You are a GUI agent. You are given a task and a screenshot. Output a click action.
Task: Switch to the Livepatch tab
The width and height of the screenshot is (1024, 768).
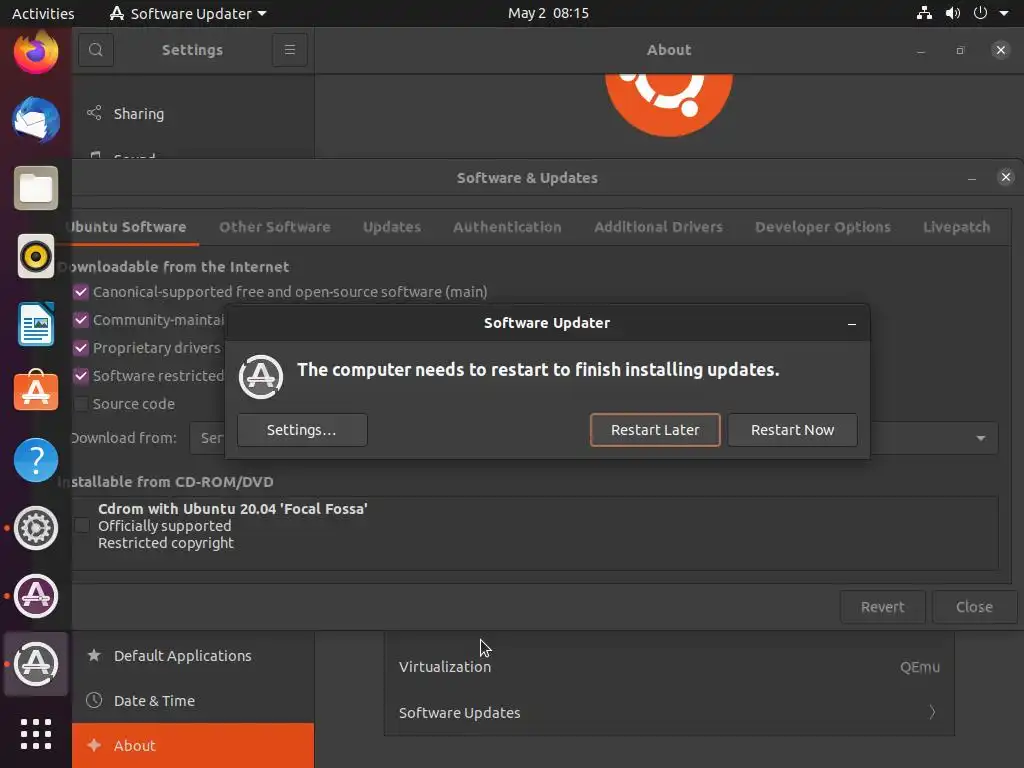click(957, 227)
